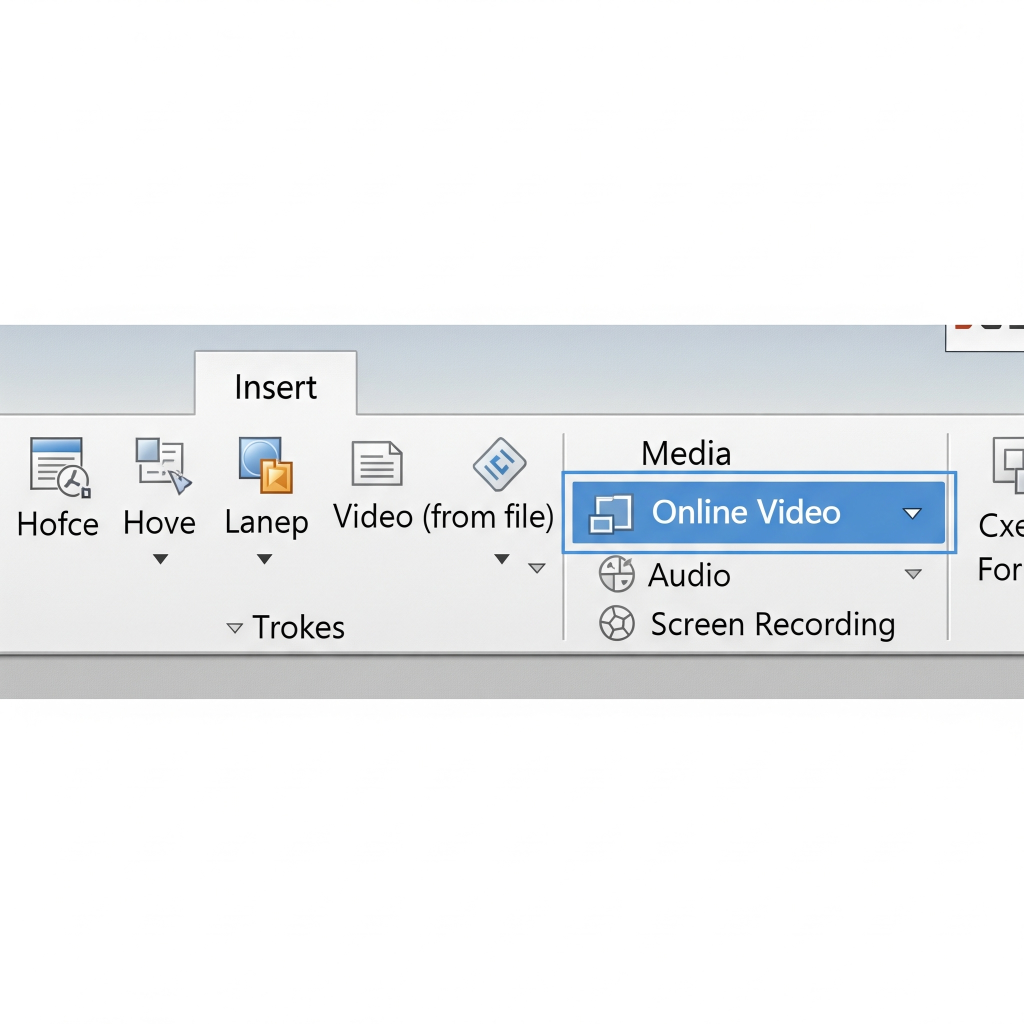1024x1024 pixels.
Task: Click the Media group heading
Action: (x=686, y=453)
